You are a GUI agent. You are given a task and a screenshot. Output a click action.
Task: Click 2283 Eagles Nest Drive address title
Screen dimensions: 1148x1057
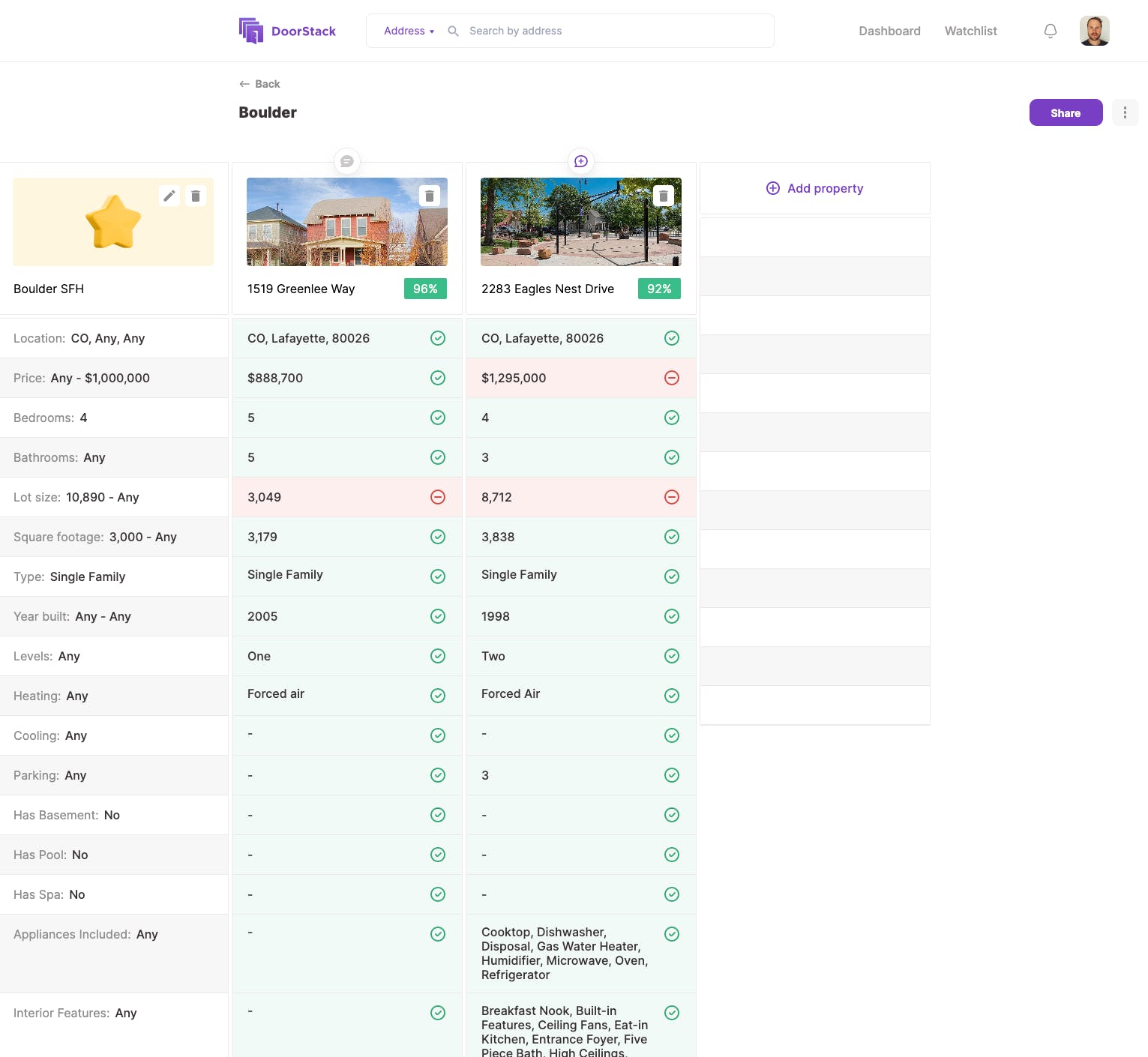[547, 289]
